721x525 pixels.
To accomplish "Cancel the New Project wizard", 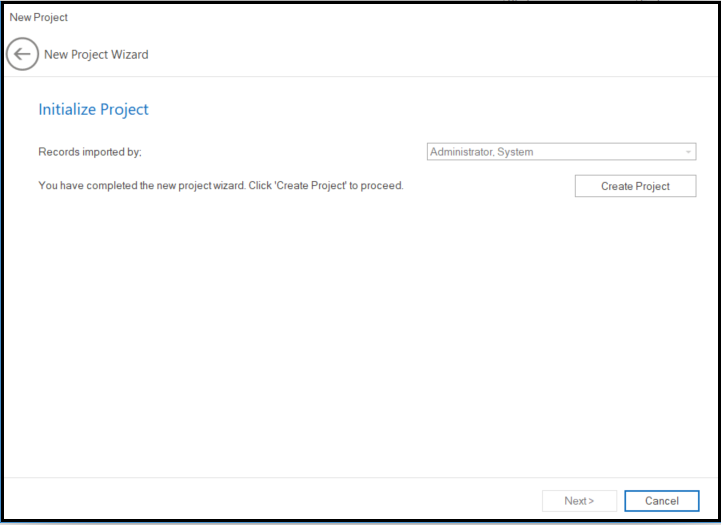I will coord(661,501).
